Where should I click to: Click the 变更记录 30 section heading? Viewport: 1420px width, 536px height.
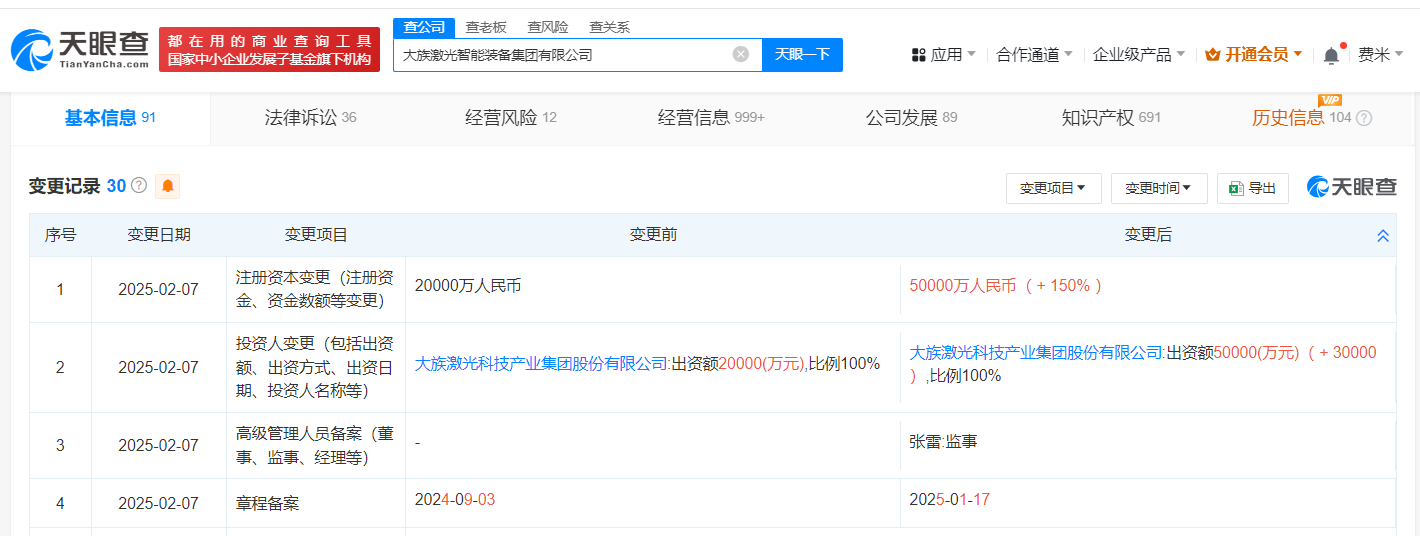pyautogui.click(x=77, y=186)
